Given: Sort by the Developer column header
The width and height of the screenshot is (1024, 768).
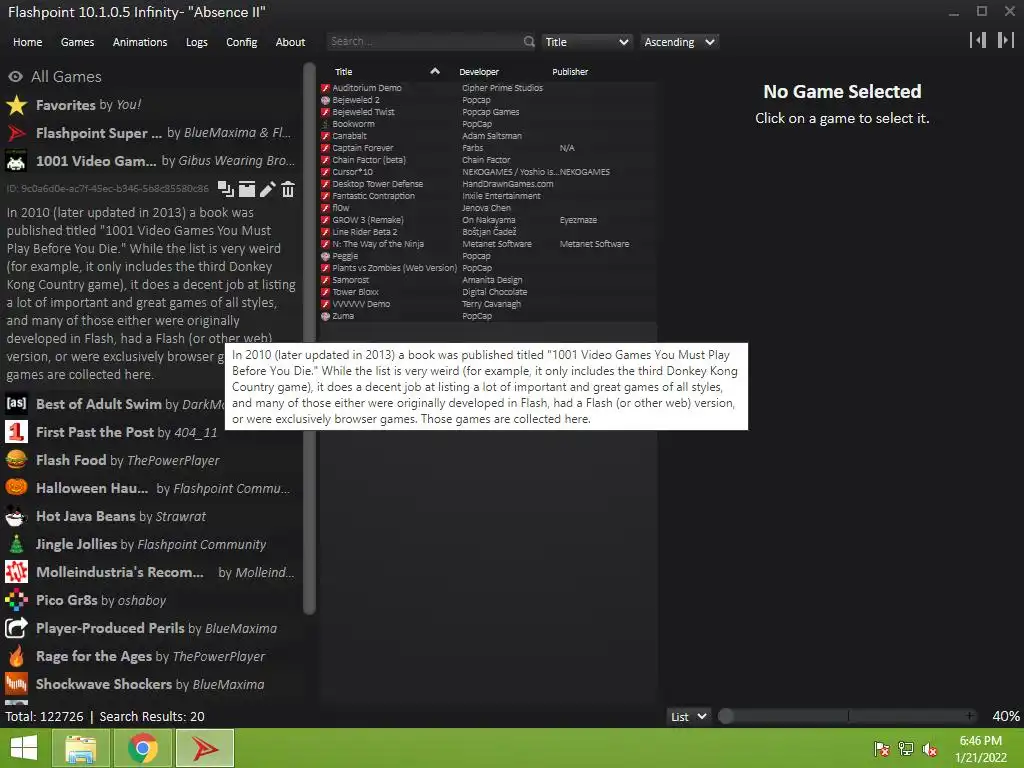Looking at the screenshot, I should (479, 72).
